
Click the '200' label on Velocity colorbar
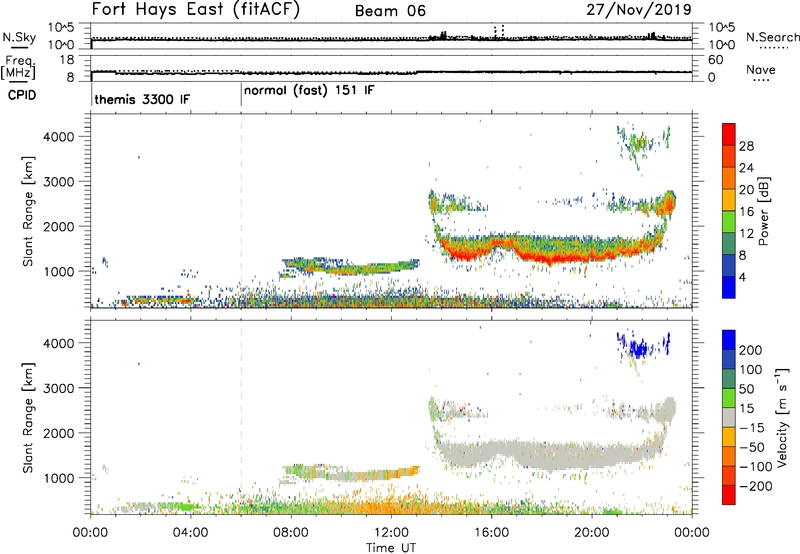click(751, 350)
